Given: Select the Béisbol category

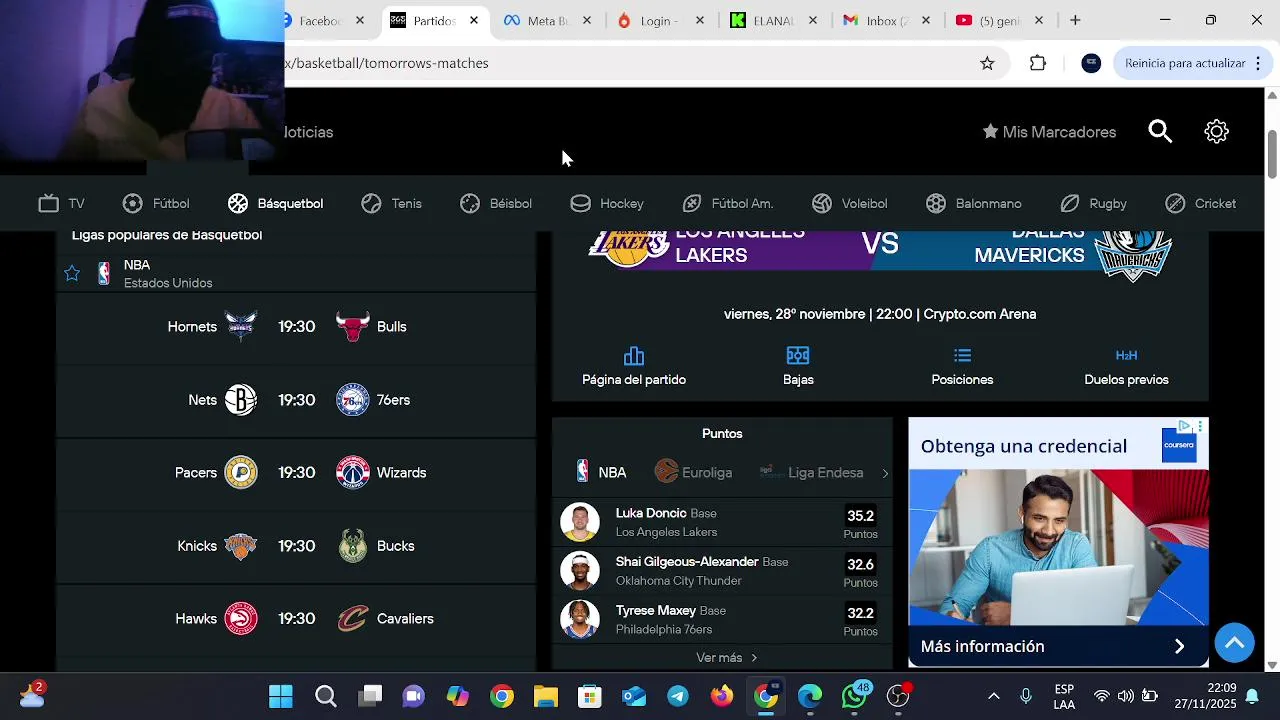Looking at the screenshot, I should point(496,203).
